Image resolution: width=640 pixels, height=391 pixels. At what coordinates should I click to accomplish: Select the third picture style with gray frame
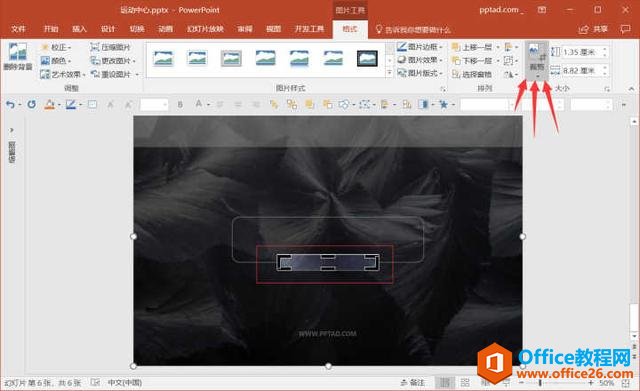(x=231, y=58)
